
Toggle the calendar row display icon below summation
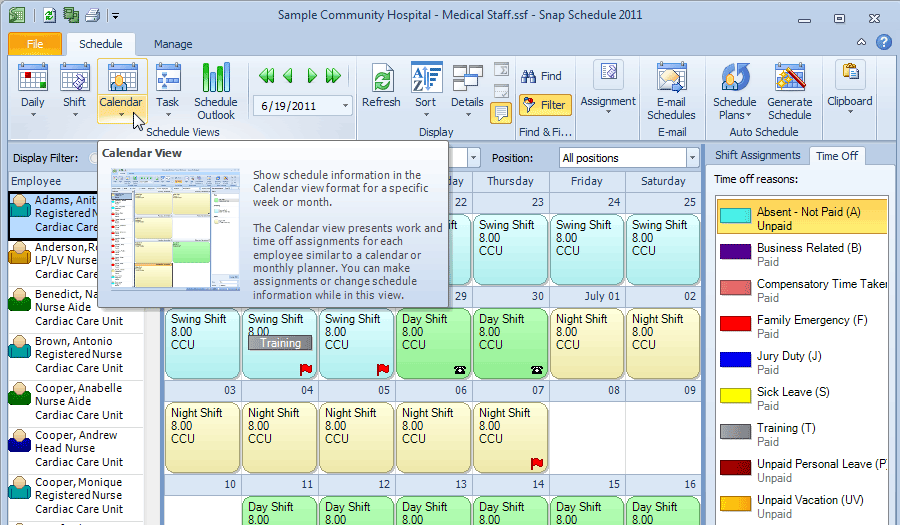click(x=501, y=91)
